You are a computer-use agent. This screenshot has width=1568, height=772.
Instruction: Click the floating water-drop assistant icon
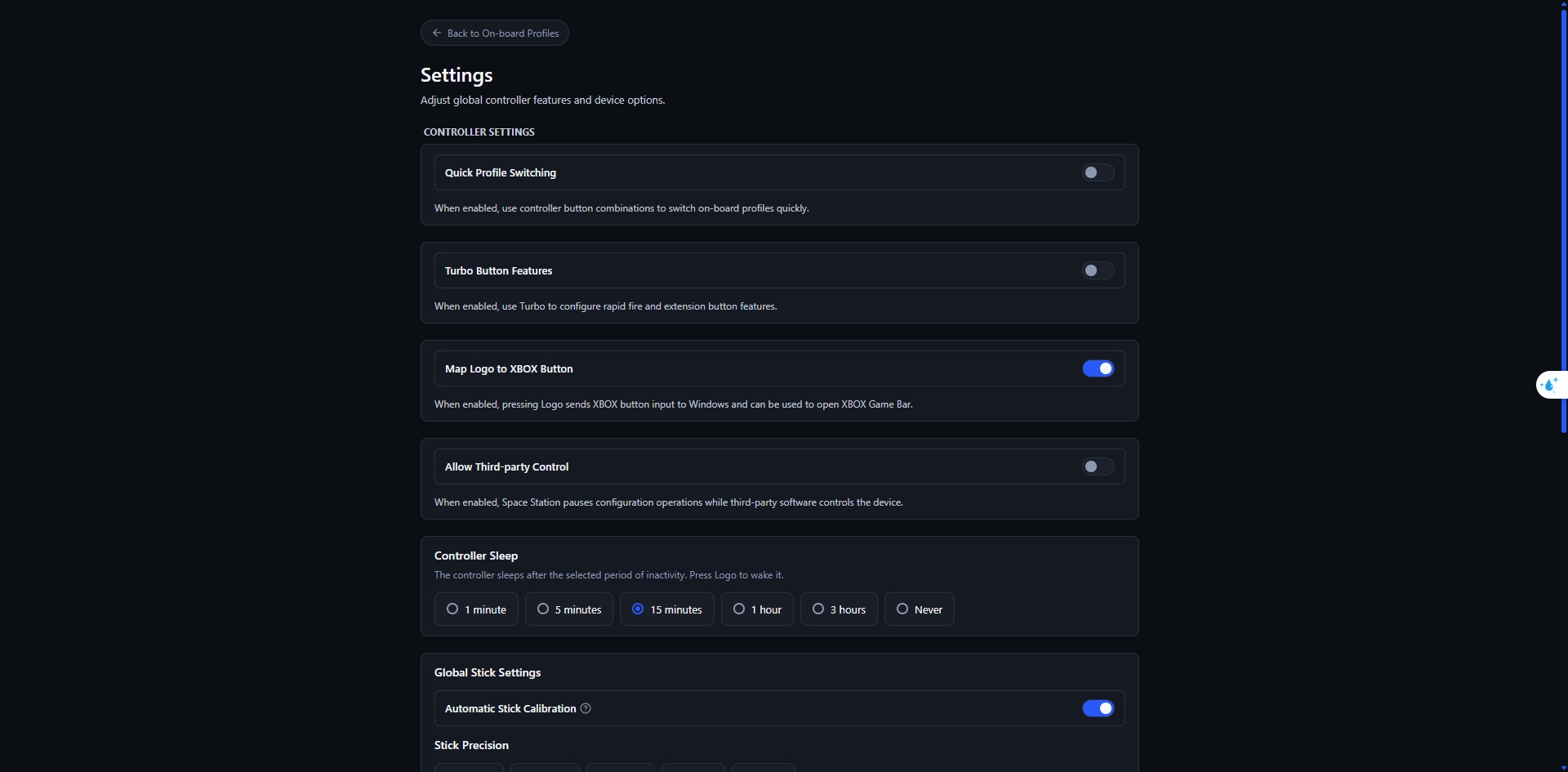[1550, 384]
